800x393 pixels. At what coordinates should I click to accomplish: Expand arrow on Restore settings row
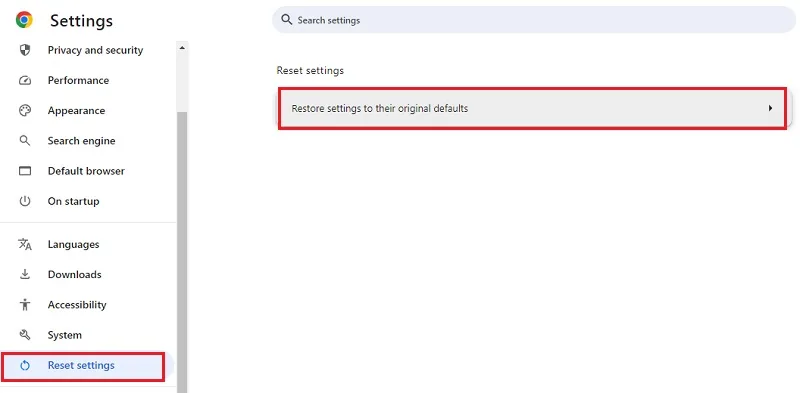click(x=770, y=108)
